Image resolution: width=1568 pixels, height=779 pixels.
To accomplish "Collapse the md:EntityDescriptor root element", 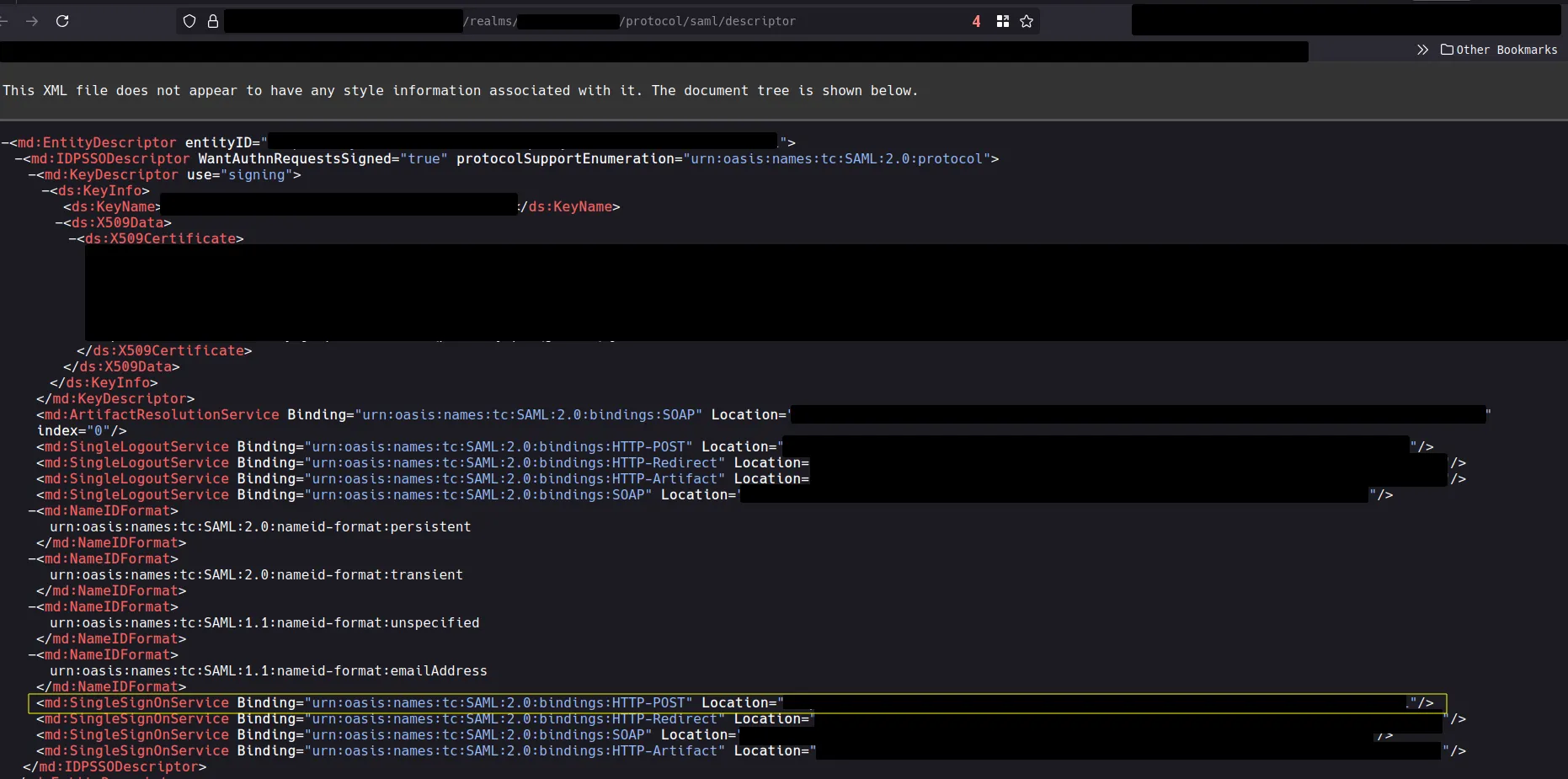I will pyautogui.click(x=7, y=142).
